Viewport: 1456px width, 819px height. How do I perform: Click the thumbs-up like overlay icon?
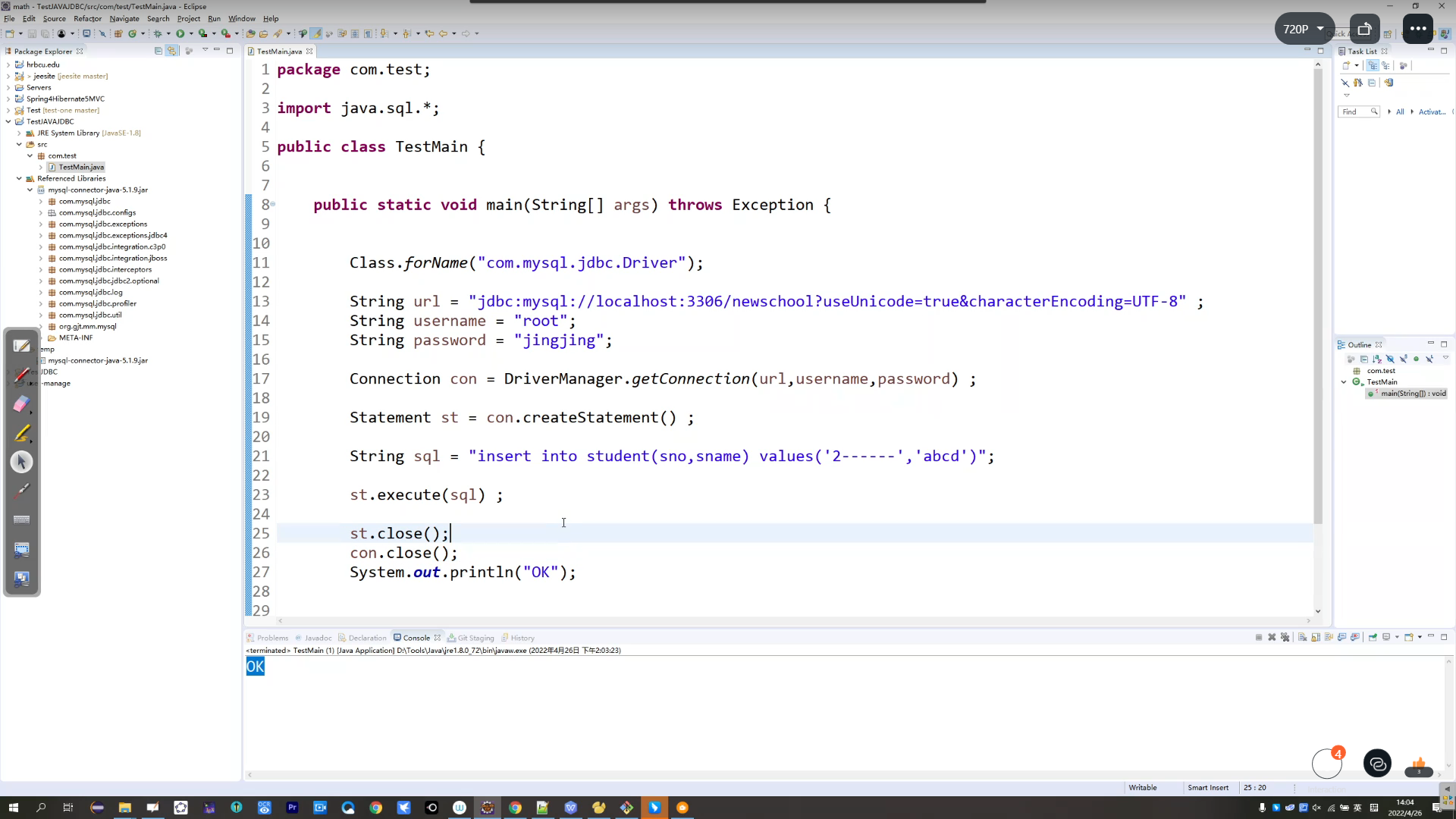point(1419,766)
